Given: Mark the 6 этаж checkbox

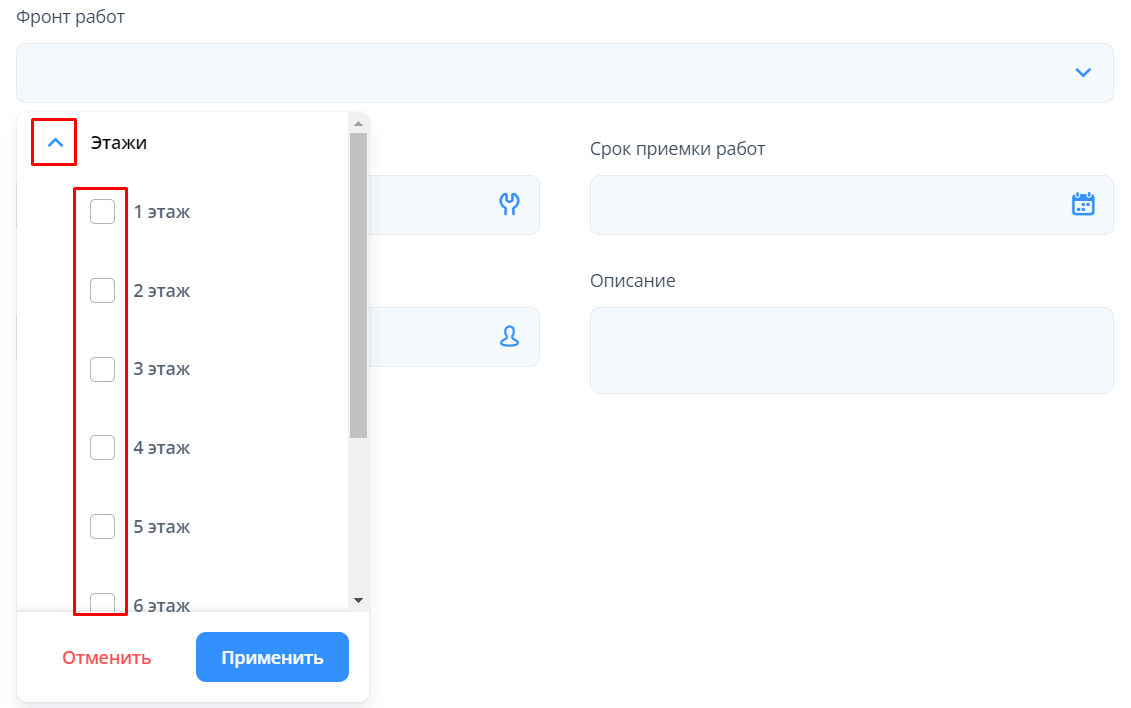Looking at the screenshot, I should pyautogui.click(x=102, y=603).
